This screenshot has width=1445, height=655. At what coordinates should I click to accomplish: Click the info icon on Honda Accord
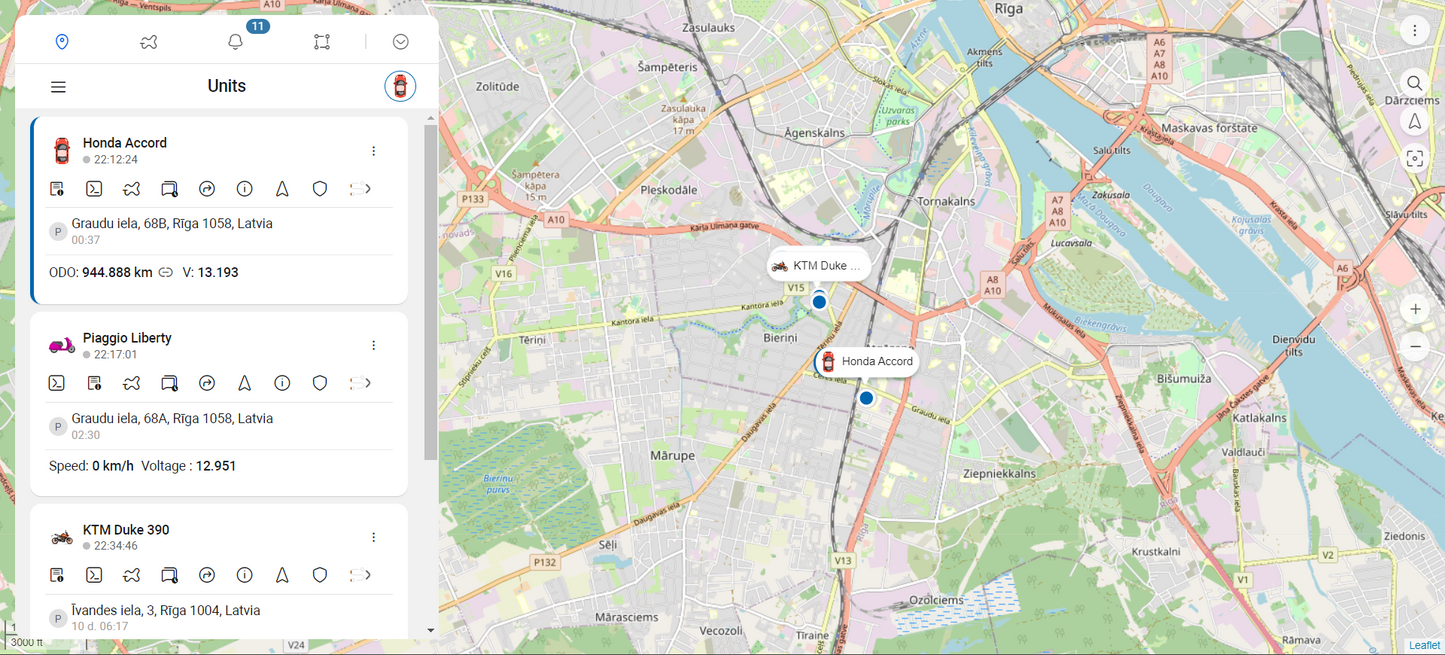244,189
